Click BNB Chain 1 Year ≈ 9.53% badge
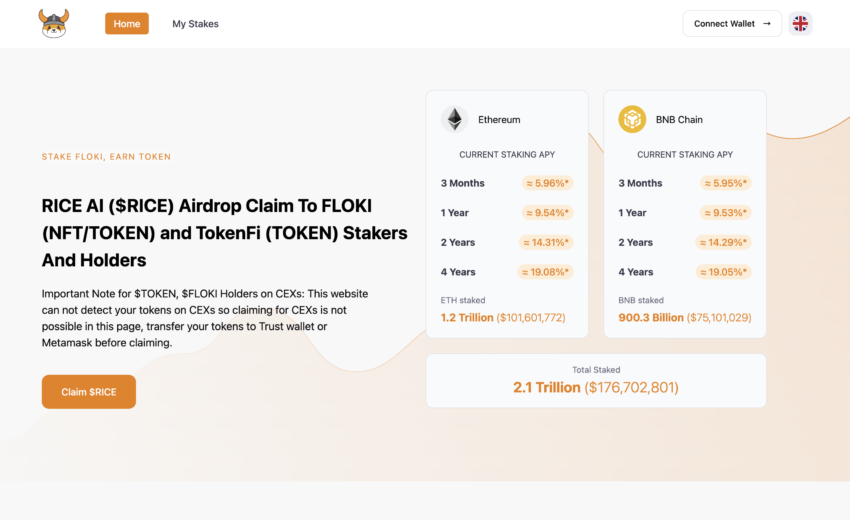 pos(725,213)
